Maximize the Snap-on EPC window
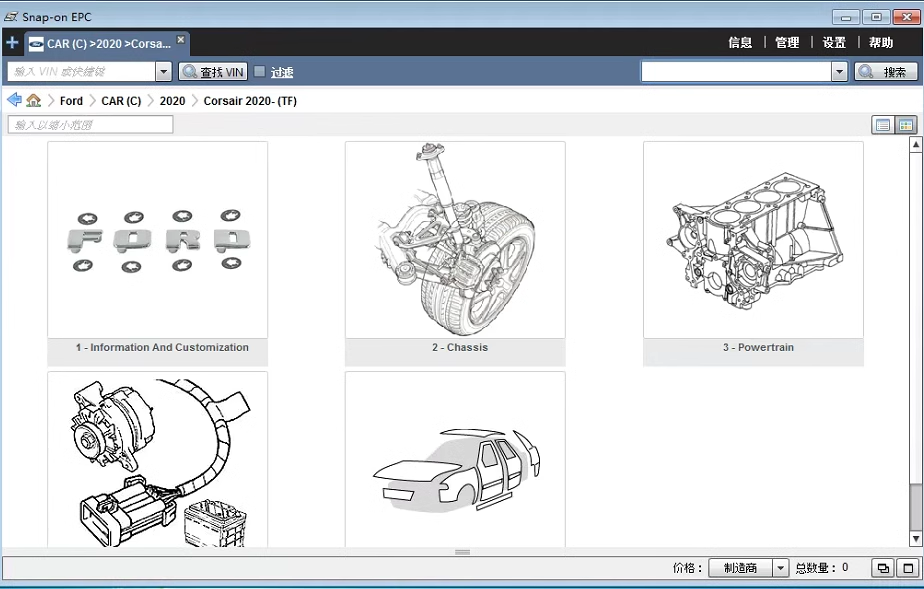 (876, 17)
